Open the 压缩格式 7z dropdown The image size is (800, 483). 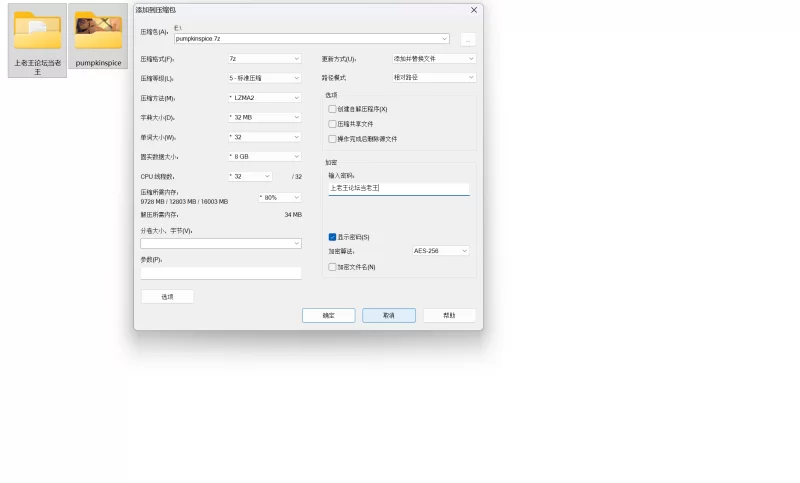pos(264,59)
